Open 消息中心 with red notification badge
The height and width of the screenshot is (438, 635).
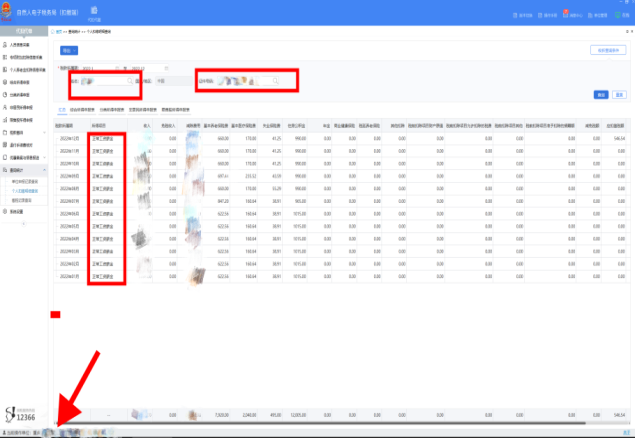(567, 15)
